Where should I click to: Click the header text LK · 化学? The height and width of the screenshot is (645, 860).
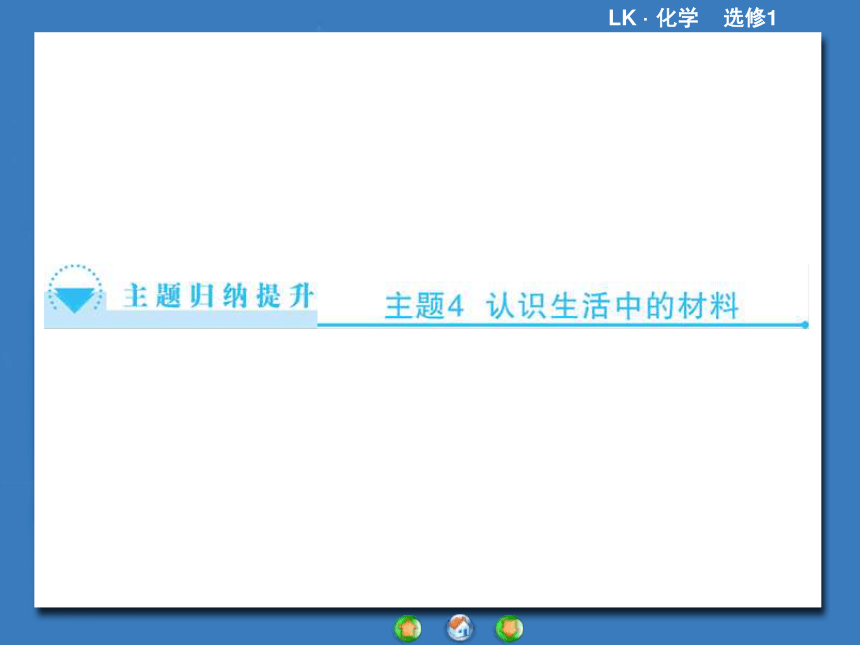click(653, 18)
